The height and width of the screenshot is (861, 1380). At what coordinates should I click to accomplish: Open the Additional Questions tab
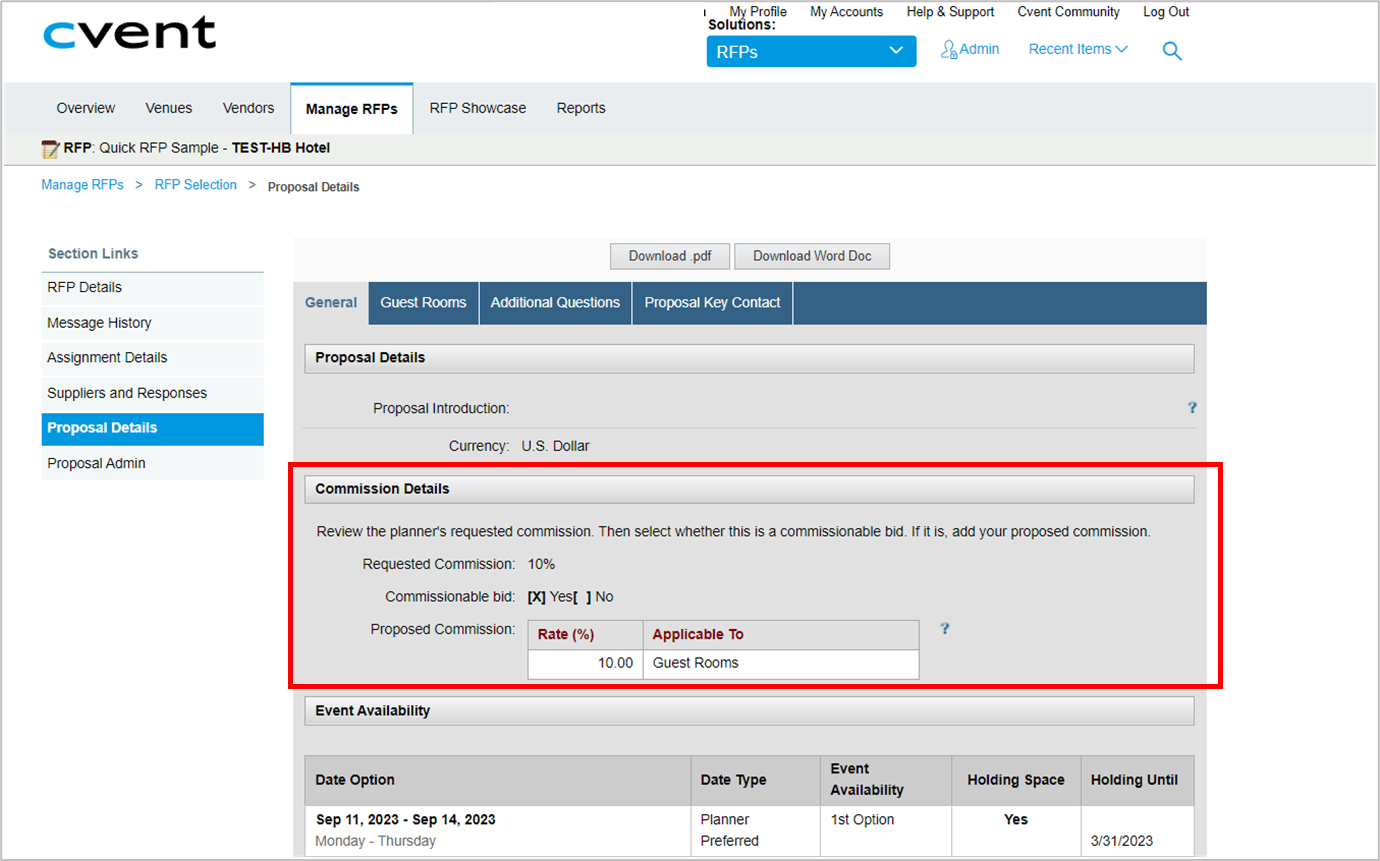(555, 303)
